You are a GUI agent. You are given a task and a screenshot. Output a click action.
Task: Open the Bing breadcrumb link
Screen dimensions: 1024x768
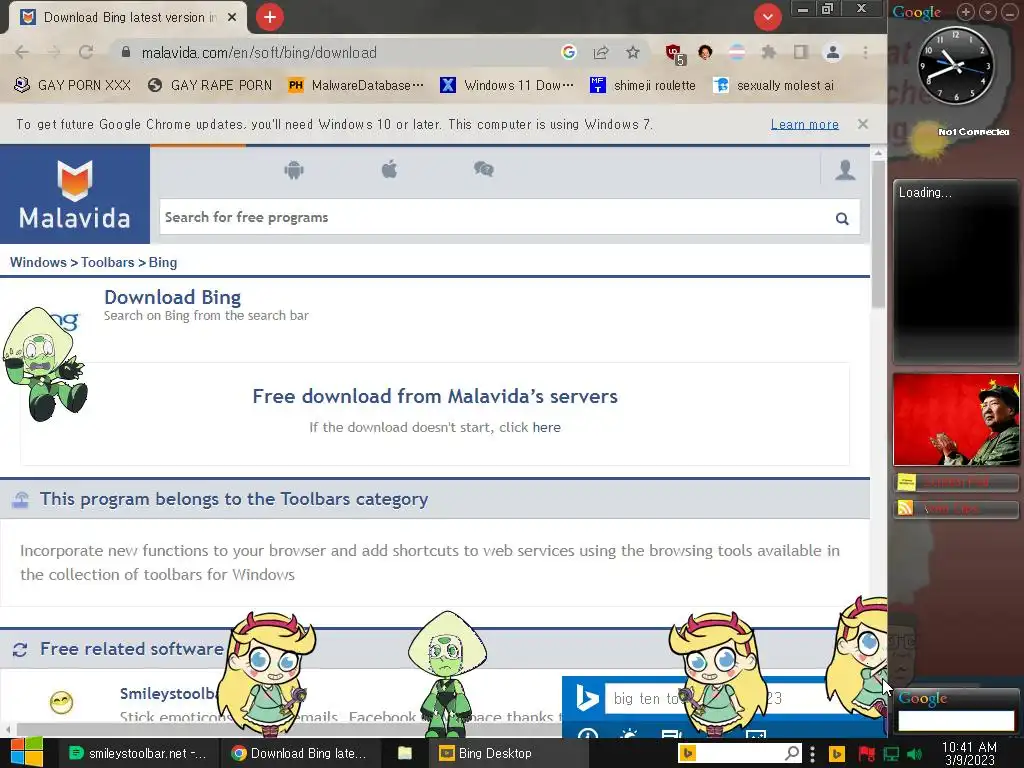163,262
